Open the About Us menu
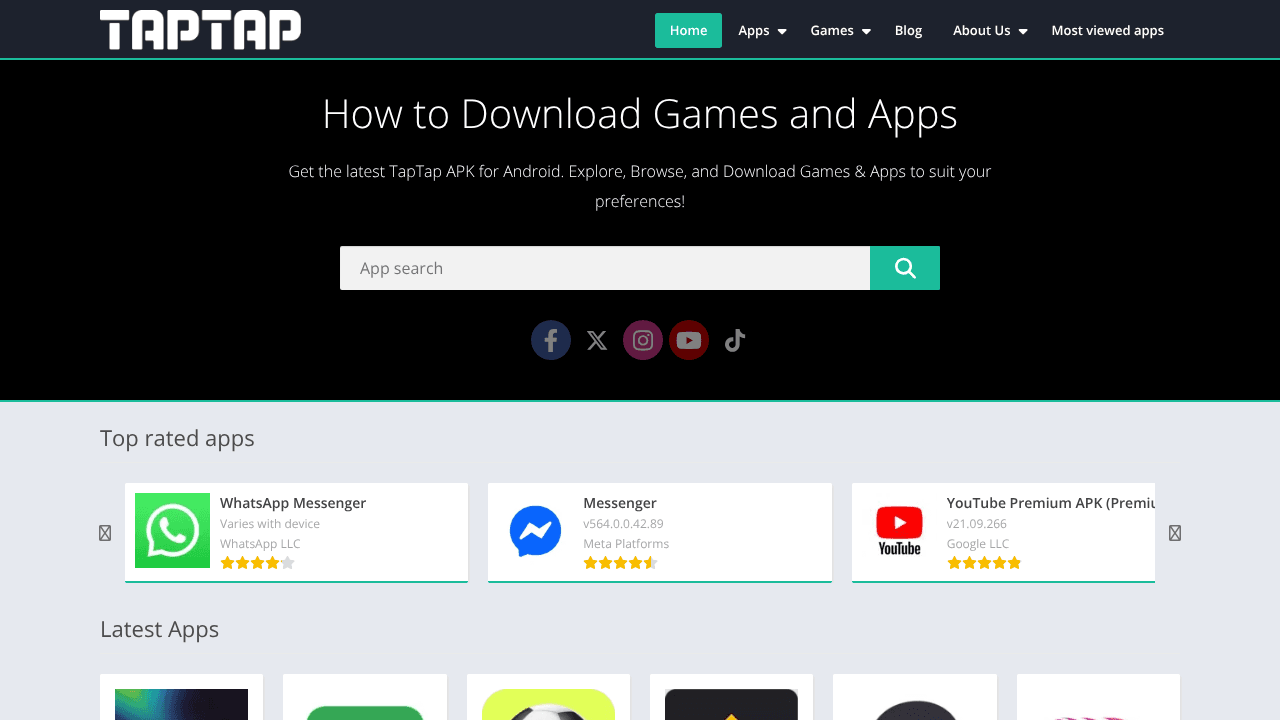The image size is (1280, 720). 982,30
